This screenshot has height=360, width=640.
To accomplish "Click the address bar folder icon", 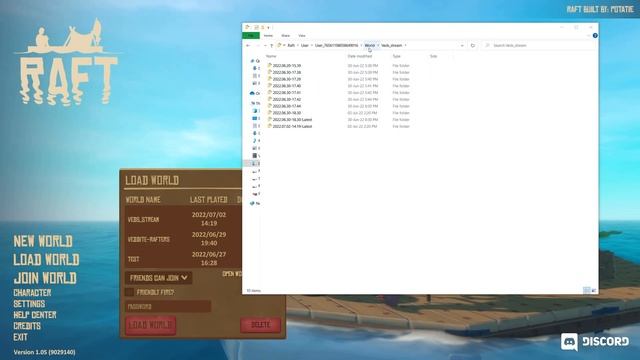I will (280, 45).
